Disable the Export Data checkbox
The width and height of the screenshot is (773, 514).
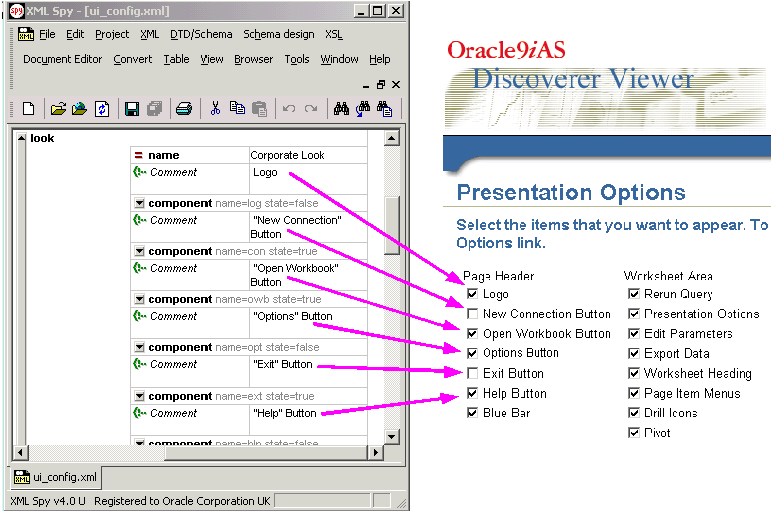[634, 353]
